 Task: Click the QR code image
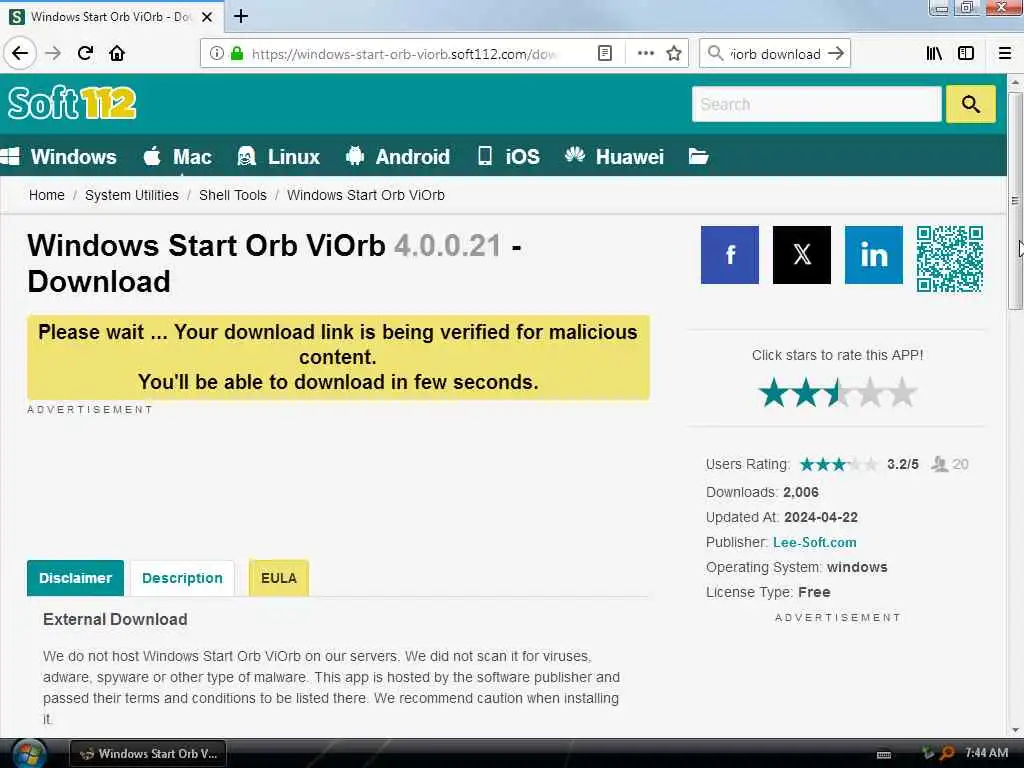coord(950,259)
